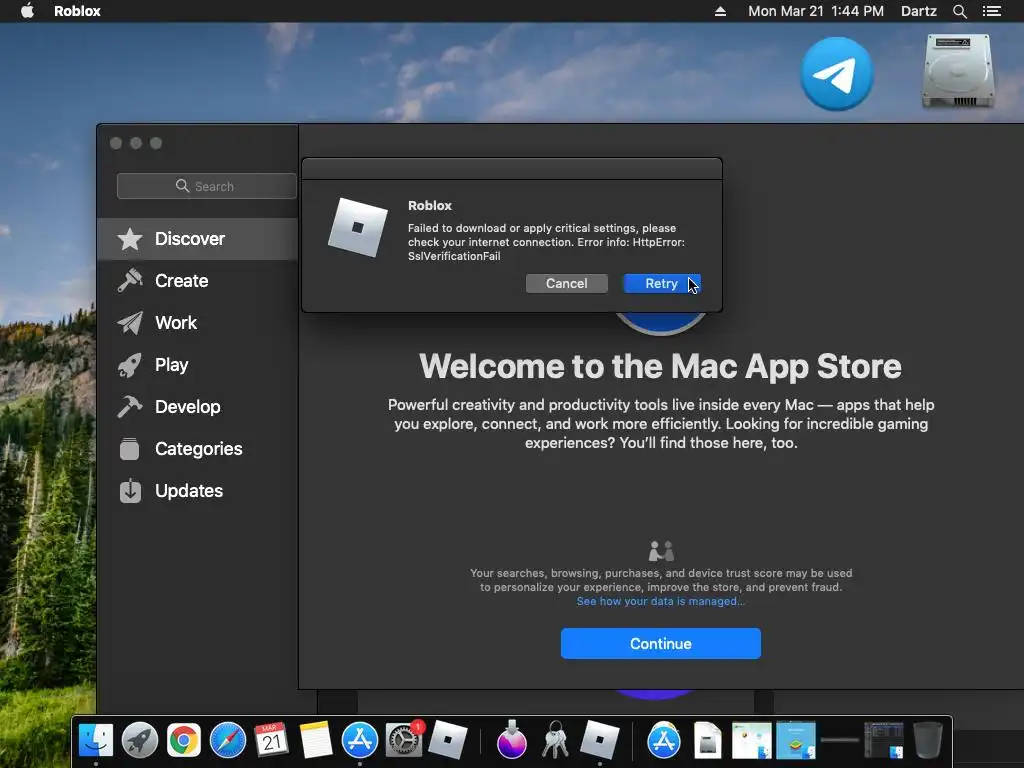Open the Telegram icon on the desktop
This screenshot has height=768, width=1024.
pyautogui.click(x=837, y=74)
